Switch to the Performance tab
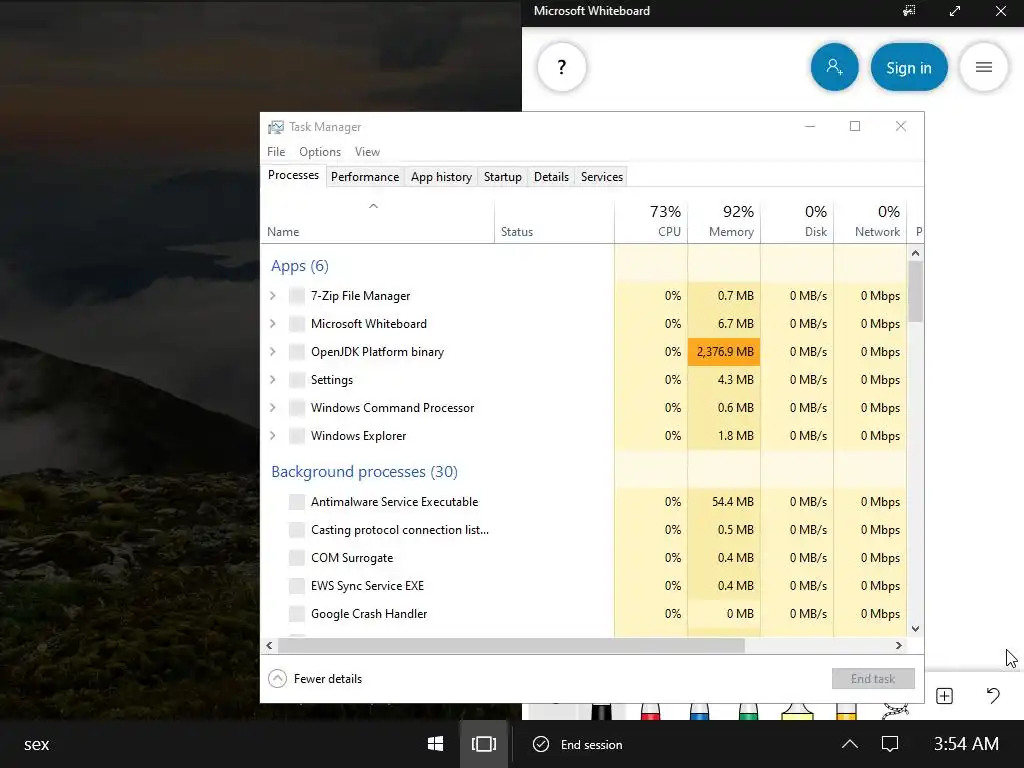The height and width of the screenshot is (768, 1024). point(364,177)
